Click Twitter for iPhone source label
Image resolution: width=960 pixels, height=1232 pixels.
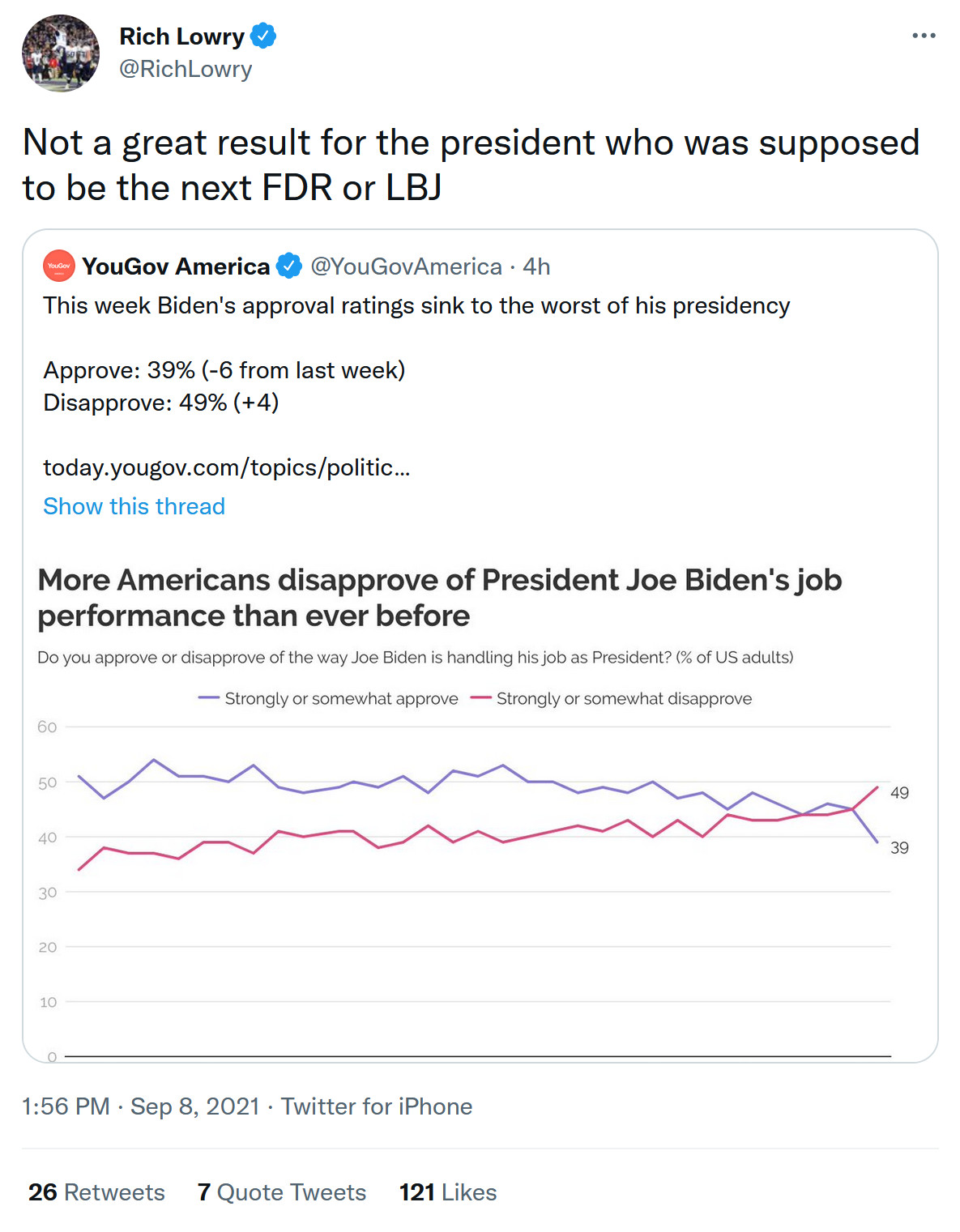point(377,1106)
